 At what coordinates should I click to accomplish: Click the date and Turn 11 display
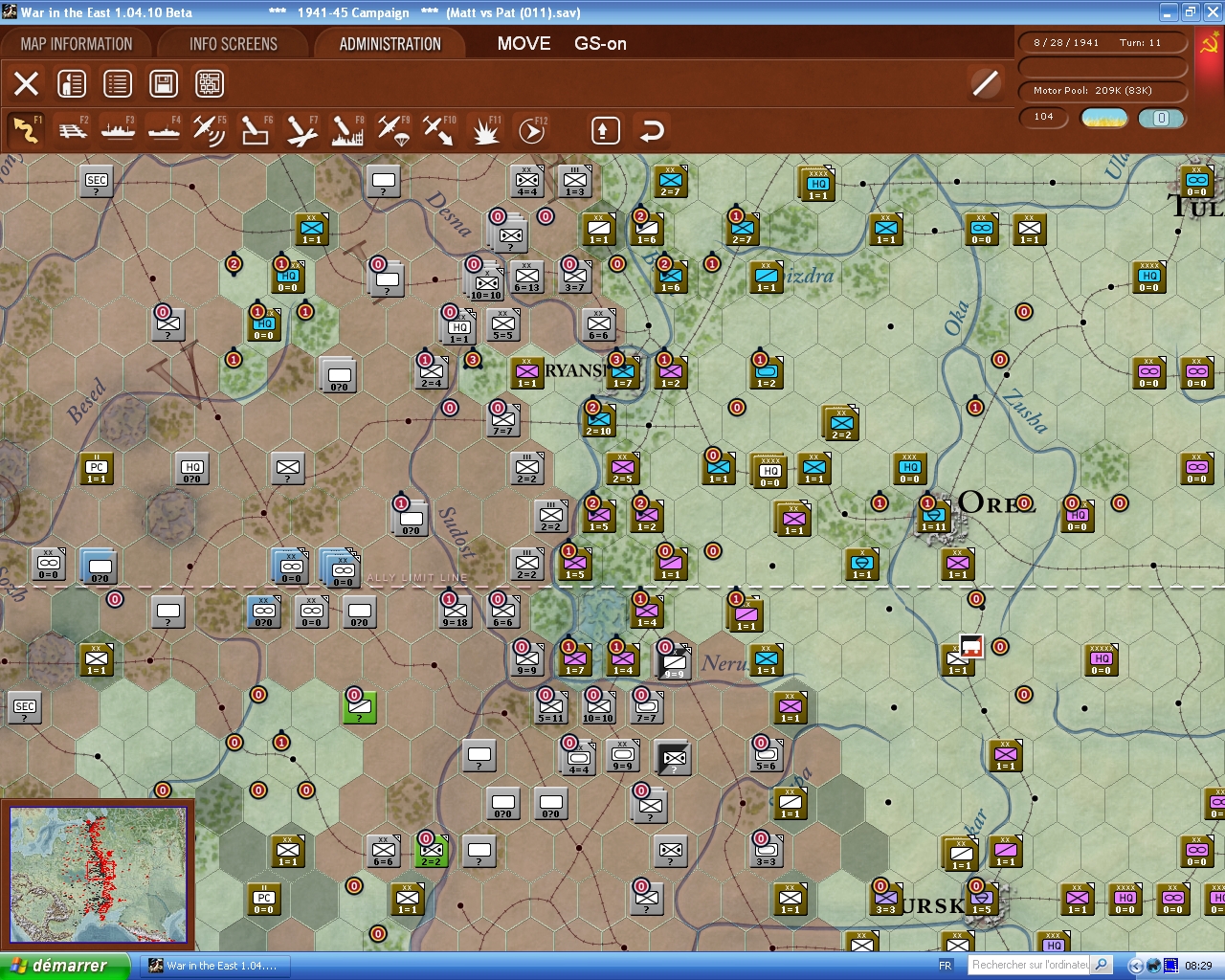click(1102, 43)
